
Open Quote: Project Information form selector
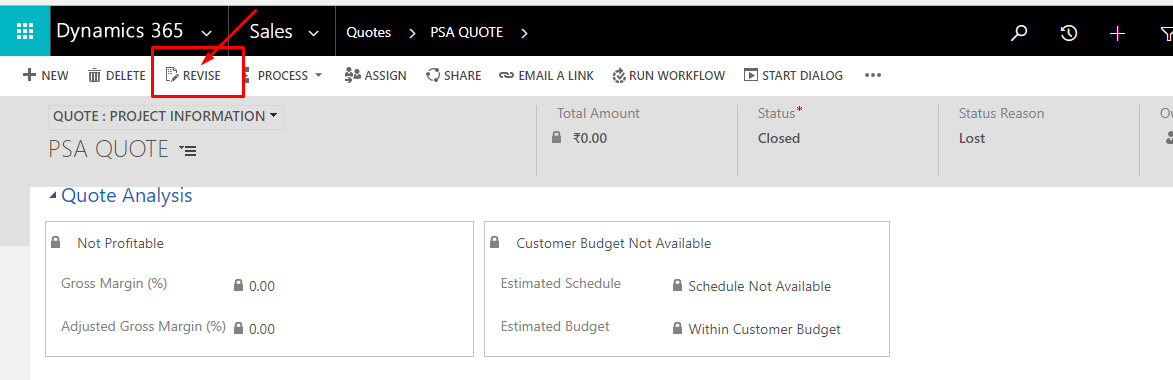[x=165, y=117]
